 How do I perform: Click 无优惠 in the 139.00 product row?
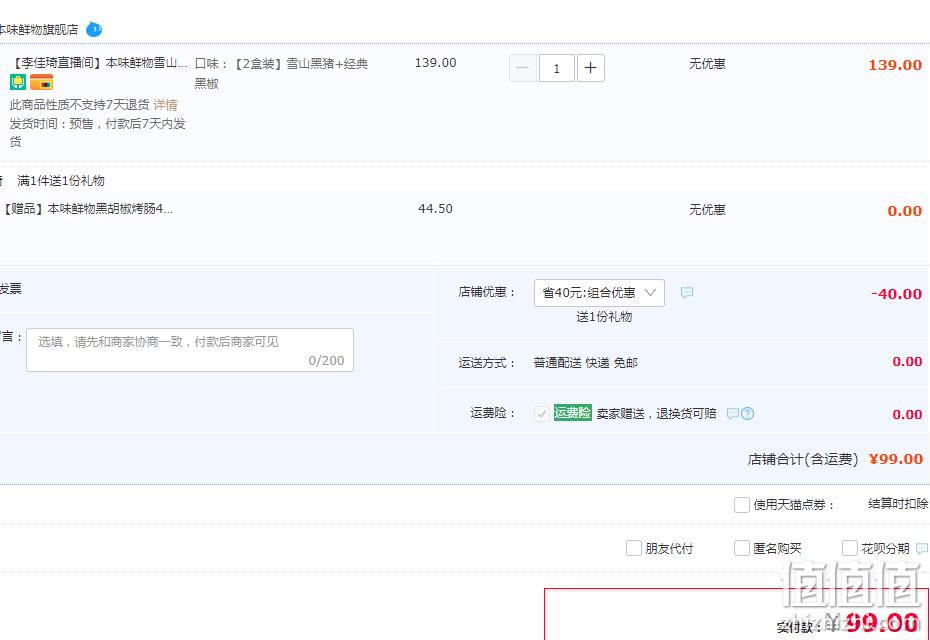tap(707, 63)
